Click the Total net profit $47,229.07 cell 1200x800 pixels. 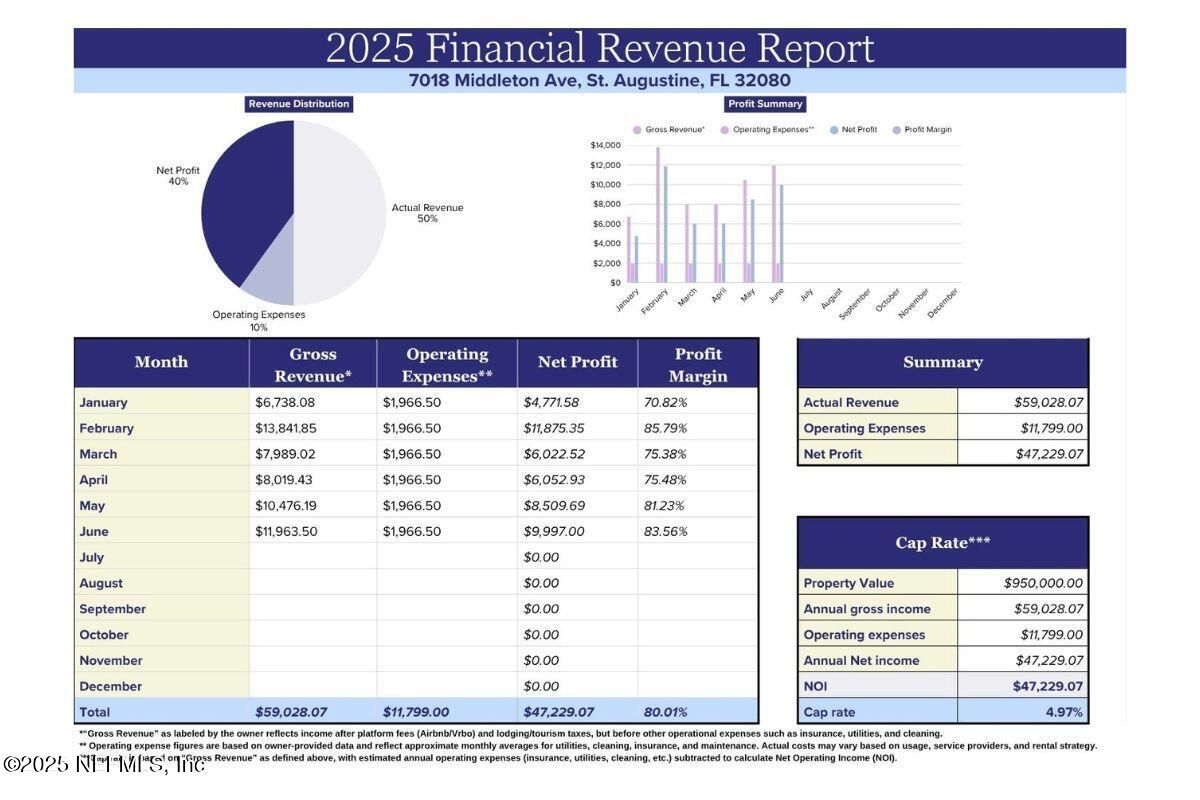point(577,712)
